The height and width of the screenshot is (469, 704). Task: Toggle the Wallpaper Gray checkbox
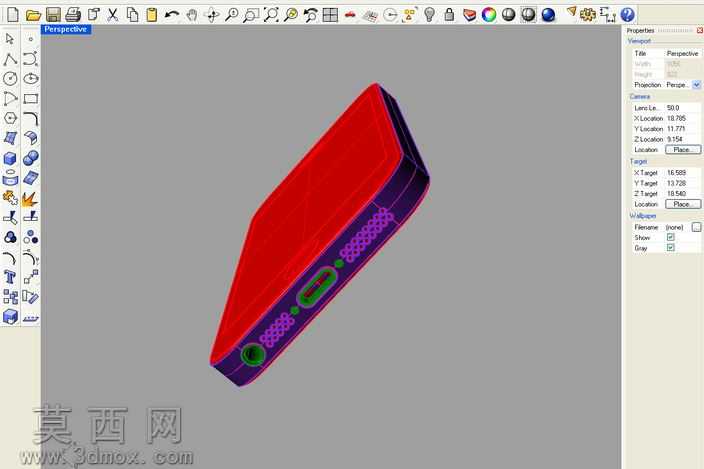(671, 248)
